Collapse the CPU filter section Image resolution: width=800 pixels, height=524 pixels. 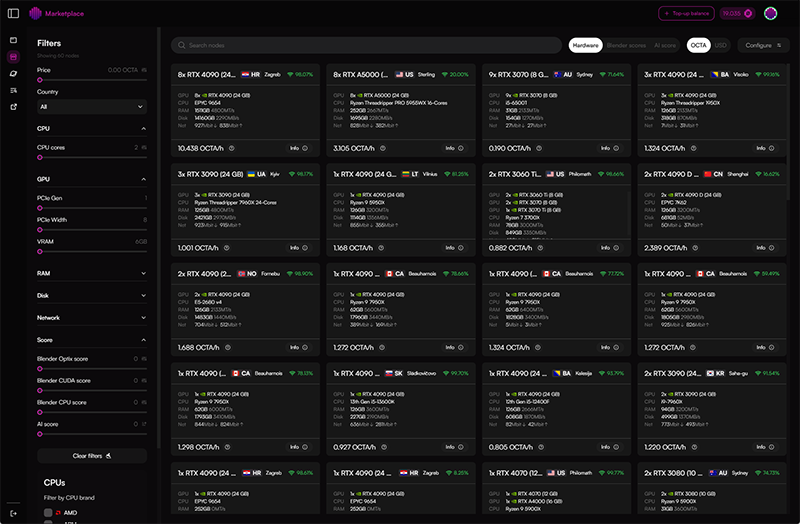coord(143,129)
